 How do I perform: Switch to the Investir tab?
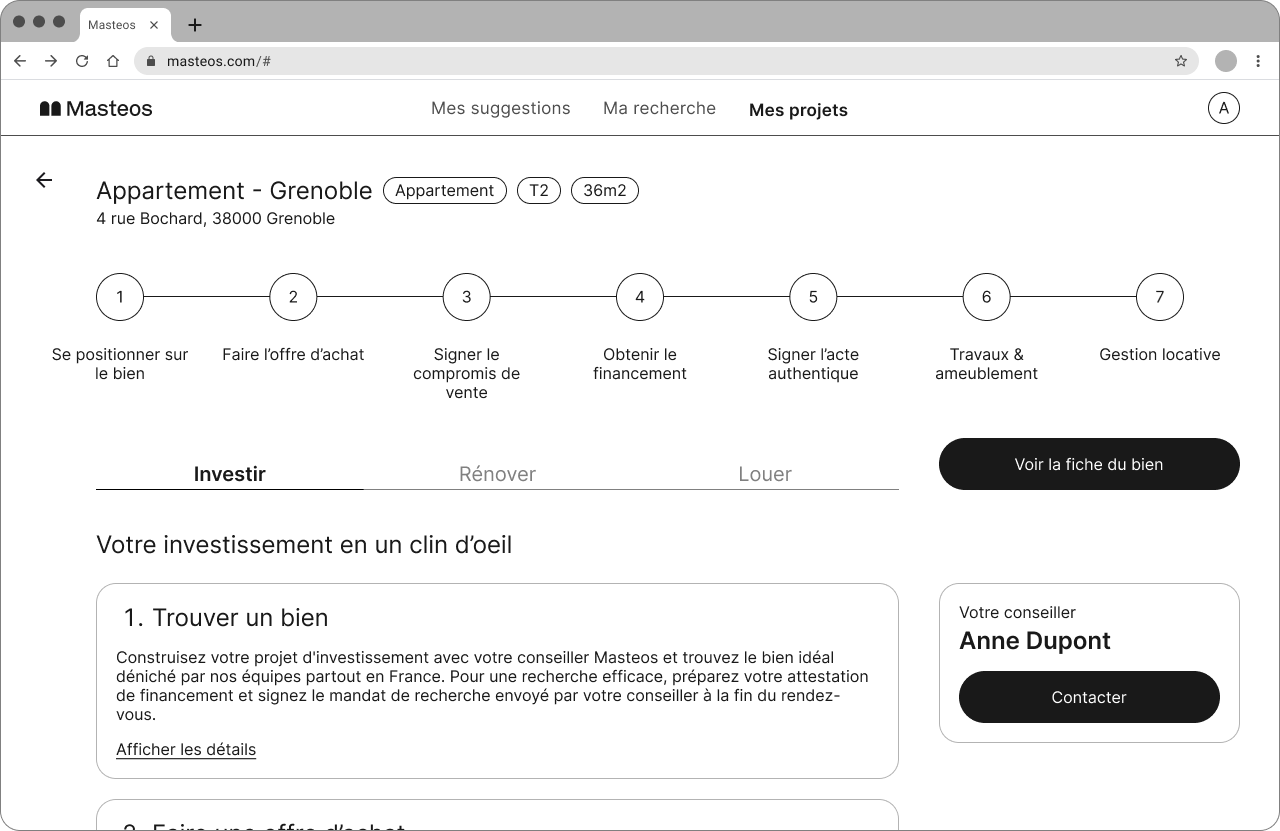coord(230,474)
